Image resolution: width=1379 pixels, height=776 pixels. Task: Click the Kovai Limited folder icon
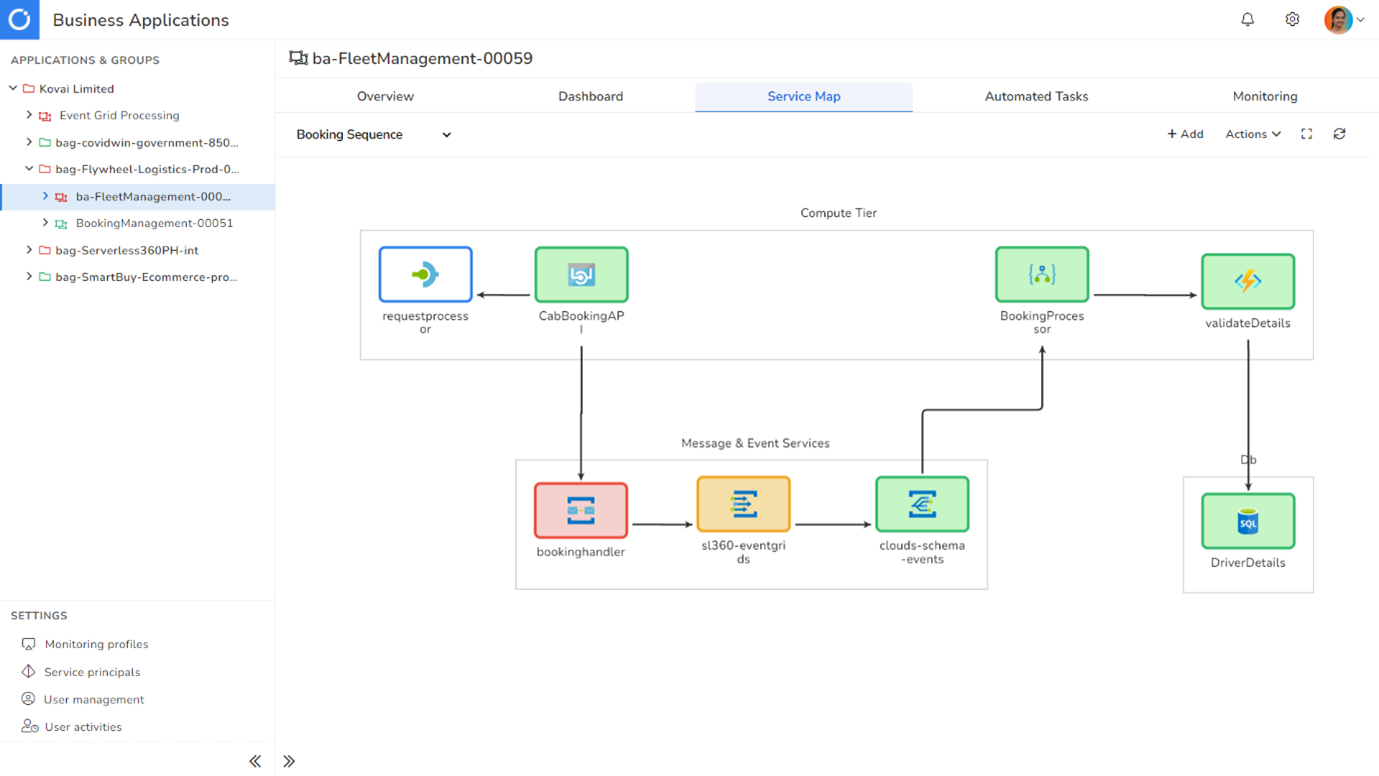pyautogui.click(x=29, y=89)
